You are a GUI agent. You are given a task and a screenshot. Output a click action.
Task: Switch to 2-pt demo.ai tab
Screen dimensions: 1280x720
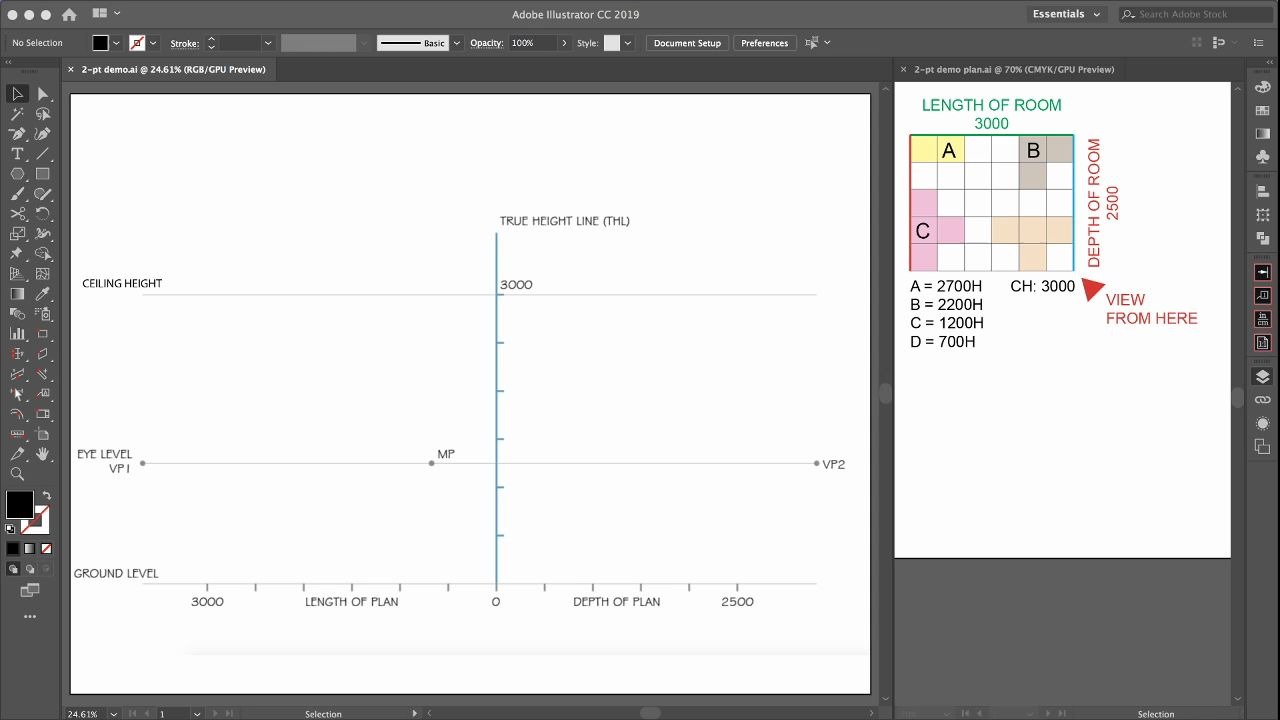coord(173,70)
